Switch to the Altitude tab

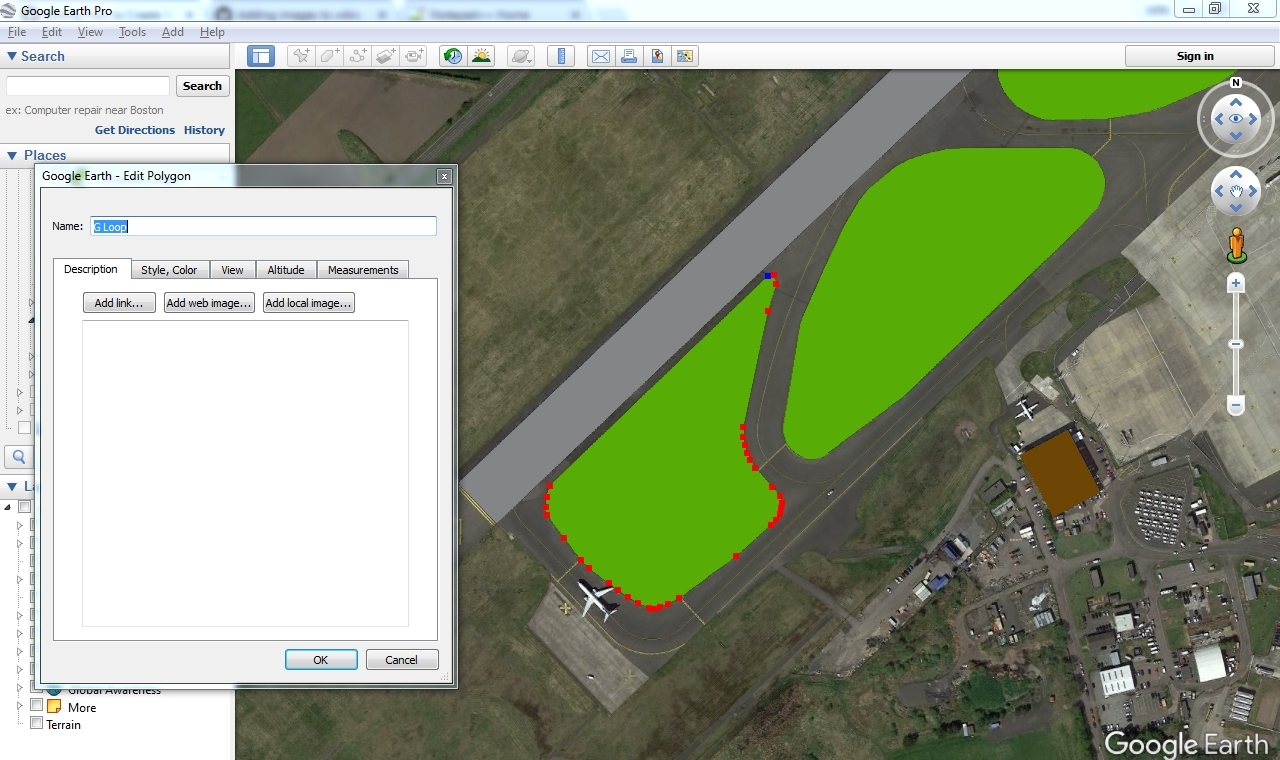pyautogui.click(x=286, y=270)
